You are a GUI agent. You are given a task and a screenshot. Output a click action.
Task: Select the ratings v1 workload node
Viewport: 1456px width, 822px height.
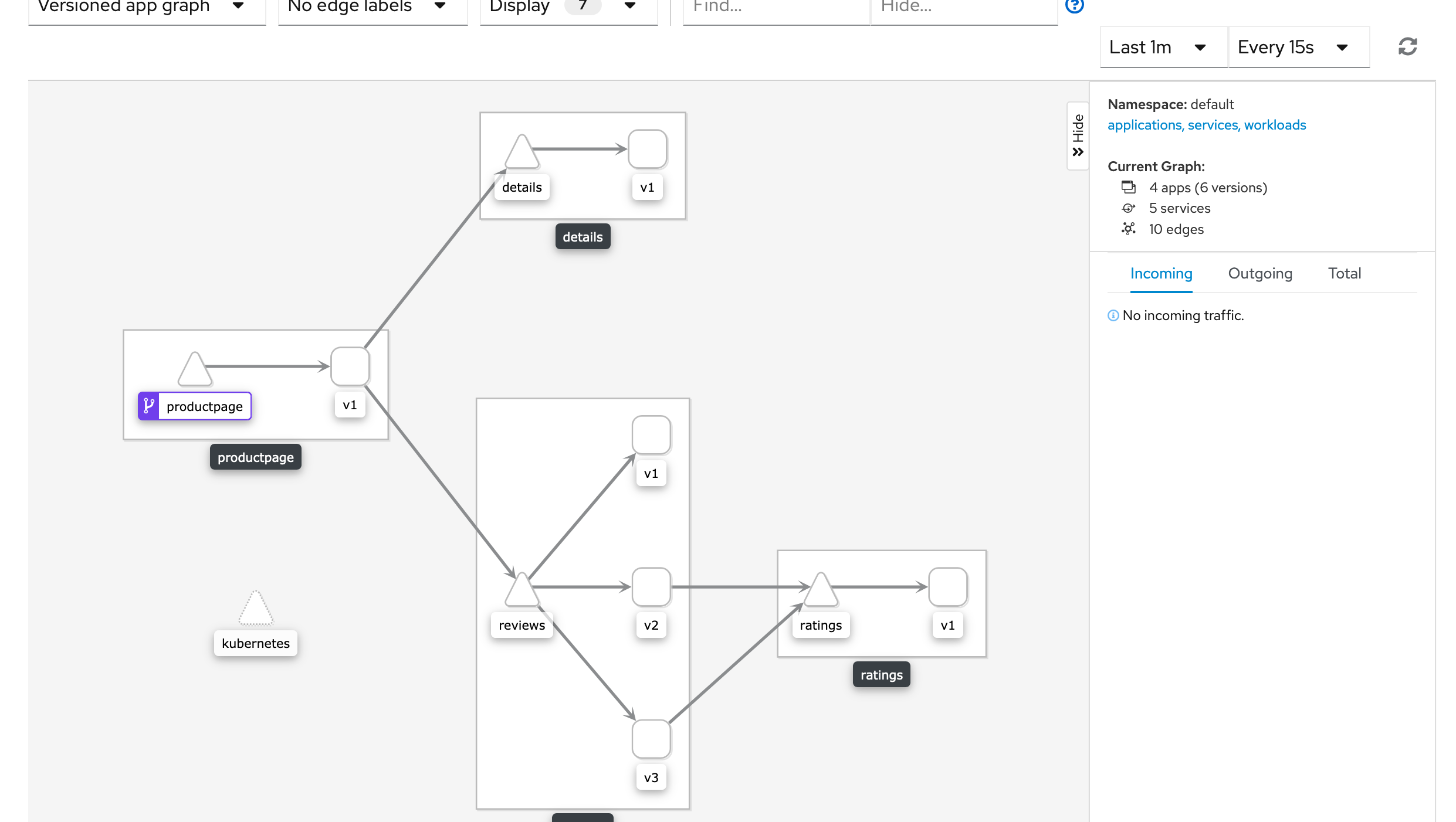pos(947,587)
